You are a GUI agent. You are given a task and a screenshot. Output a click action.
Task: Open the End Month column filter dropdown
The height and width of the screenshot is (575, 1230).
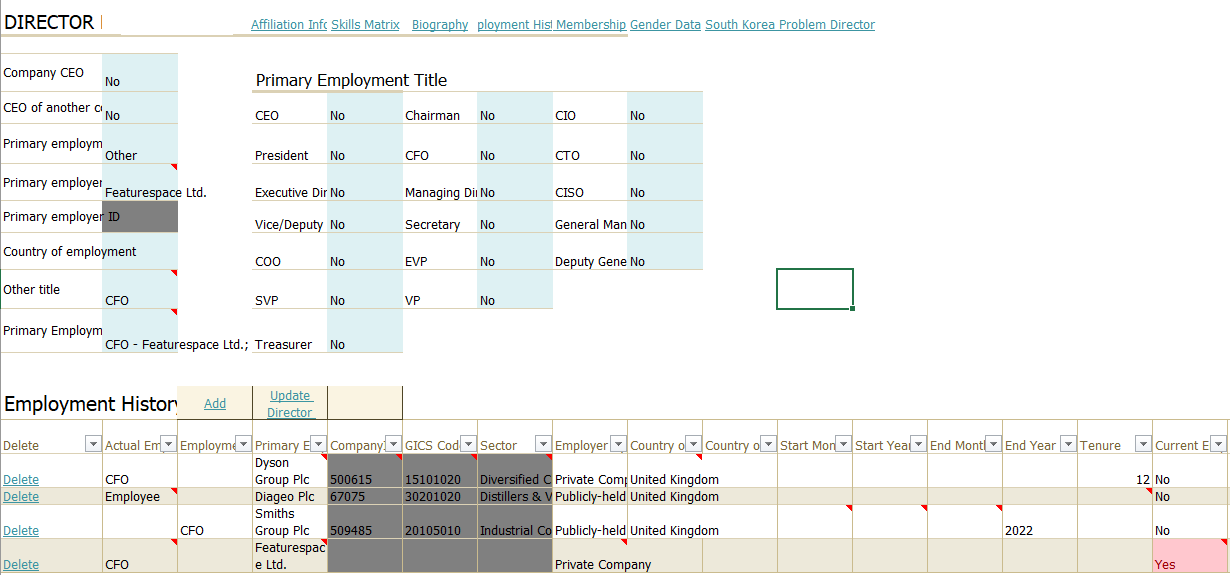click(993, 445)
